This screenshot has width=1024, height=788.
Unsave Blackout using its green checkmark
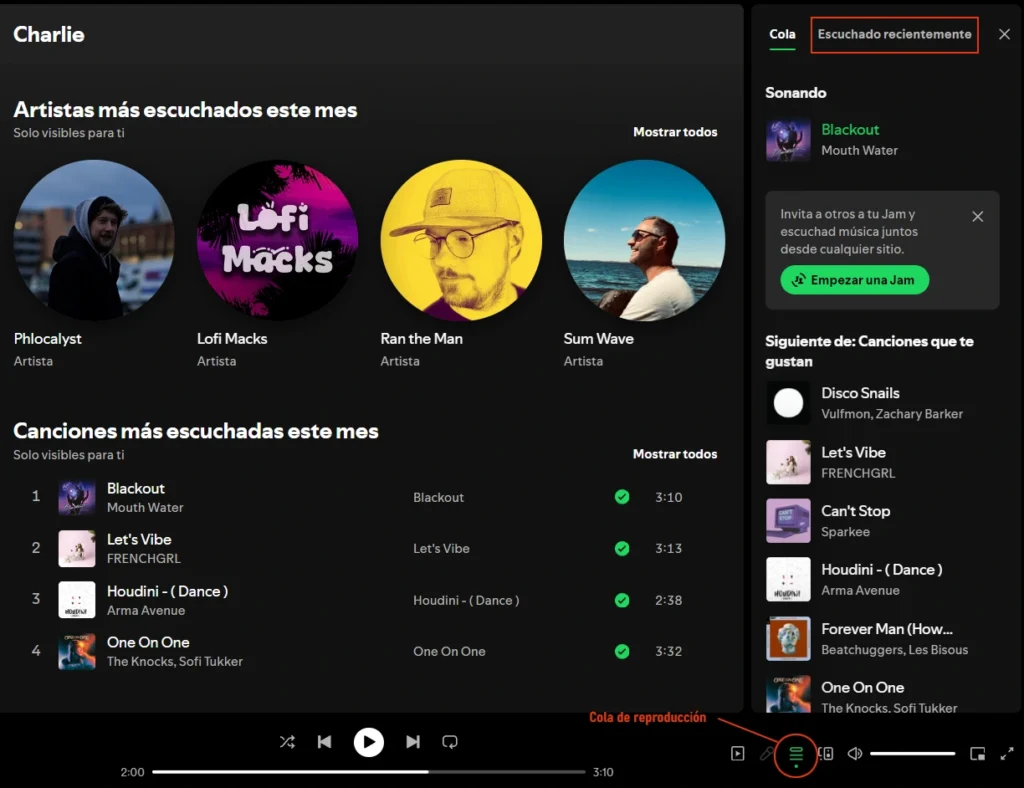pyautogui.click(x=622, y=497)
